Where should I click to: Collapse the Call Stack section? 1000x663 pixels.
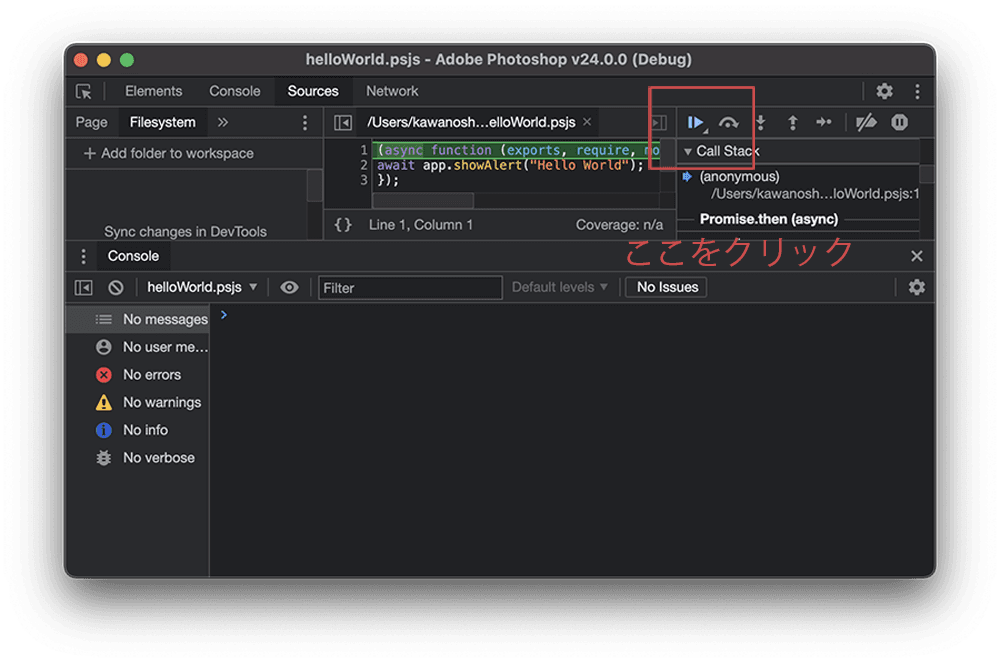(x=687, y=150)
